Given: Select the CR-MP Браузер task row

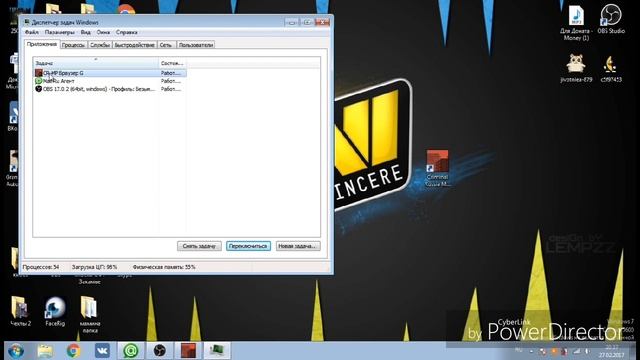Looking at the screenshot, I should pos(110,73).
